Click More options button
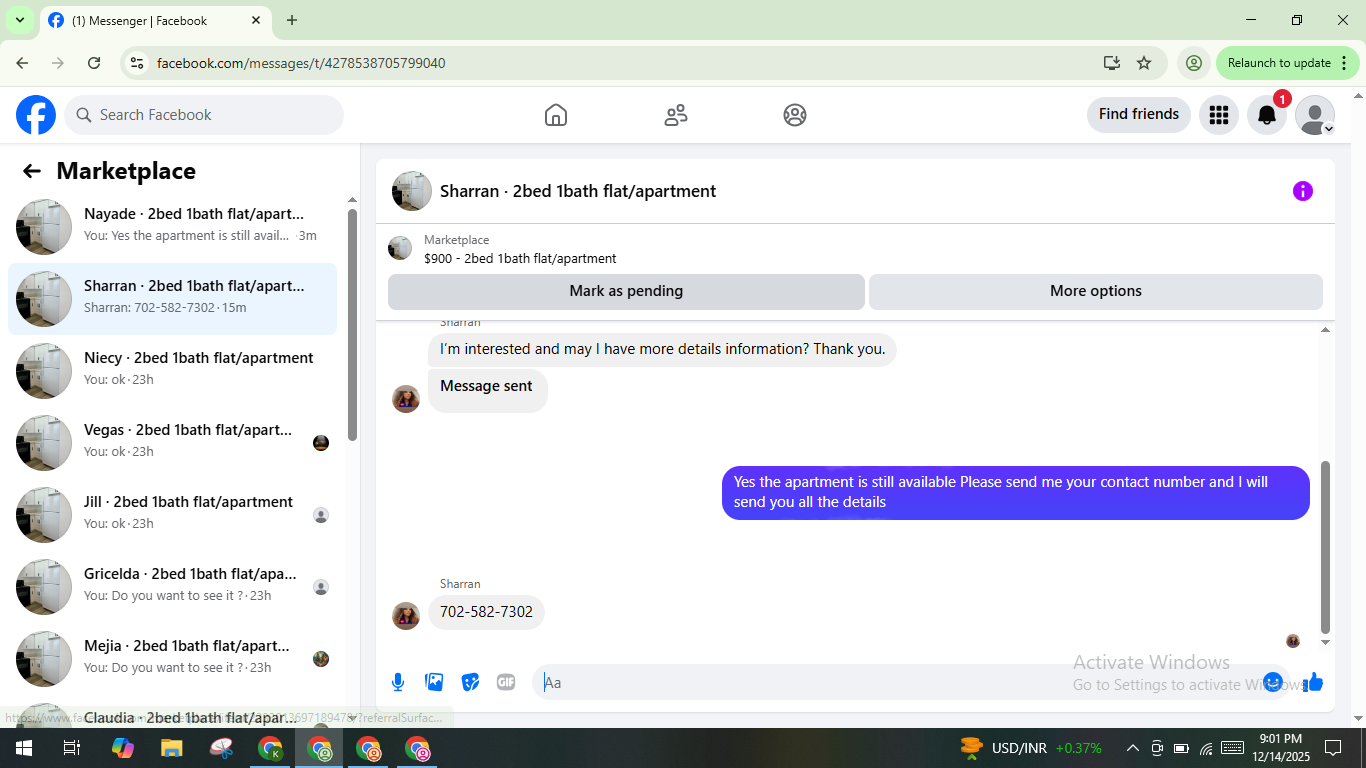 [x=1096, y=291]
